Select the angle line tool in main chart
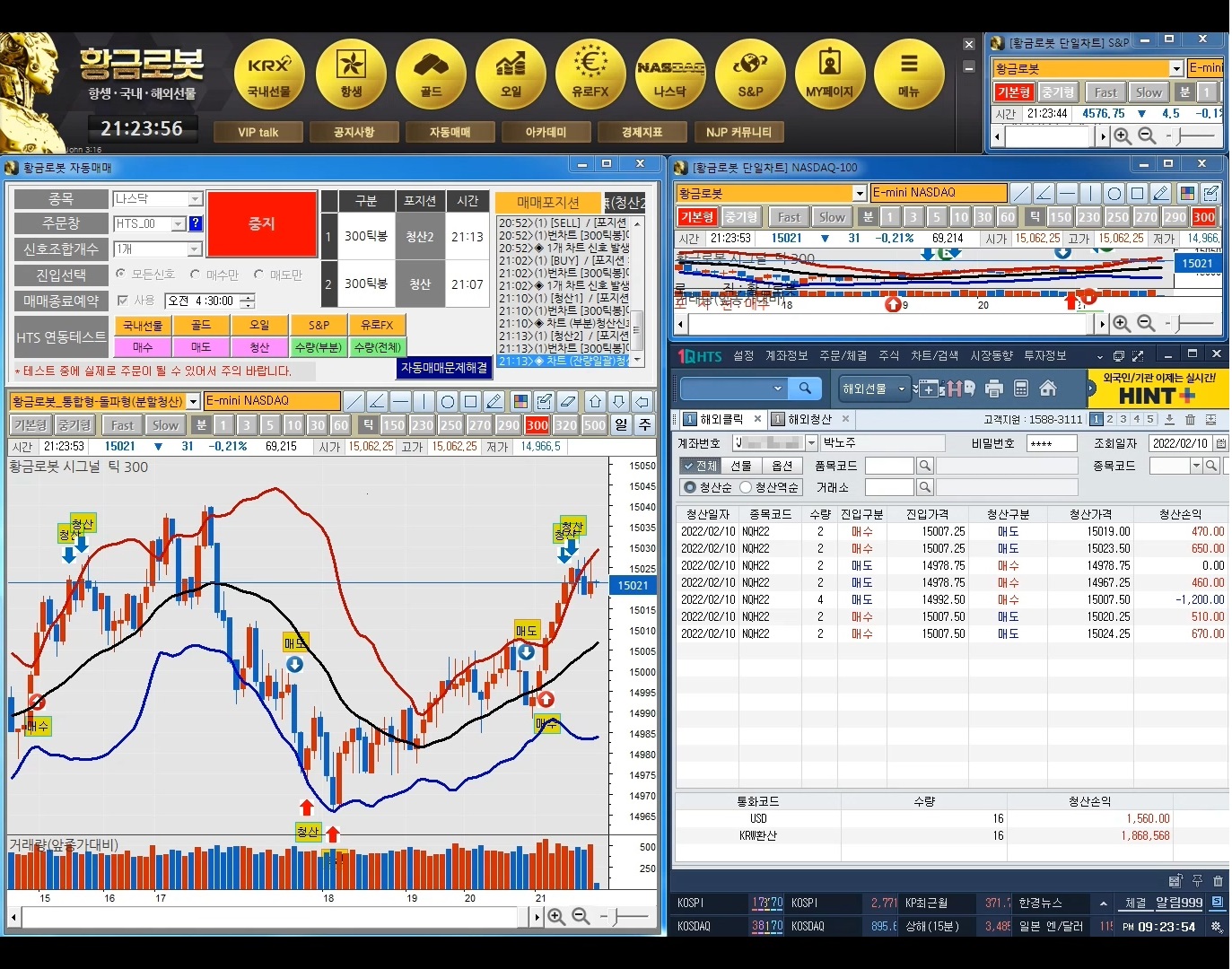 click(x=378, y=401)
